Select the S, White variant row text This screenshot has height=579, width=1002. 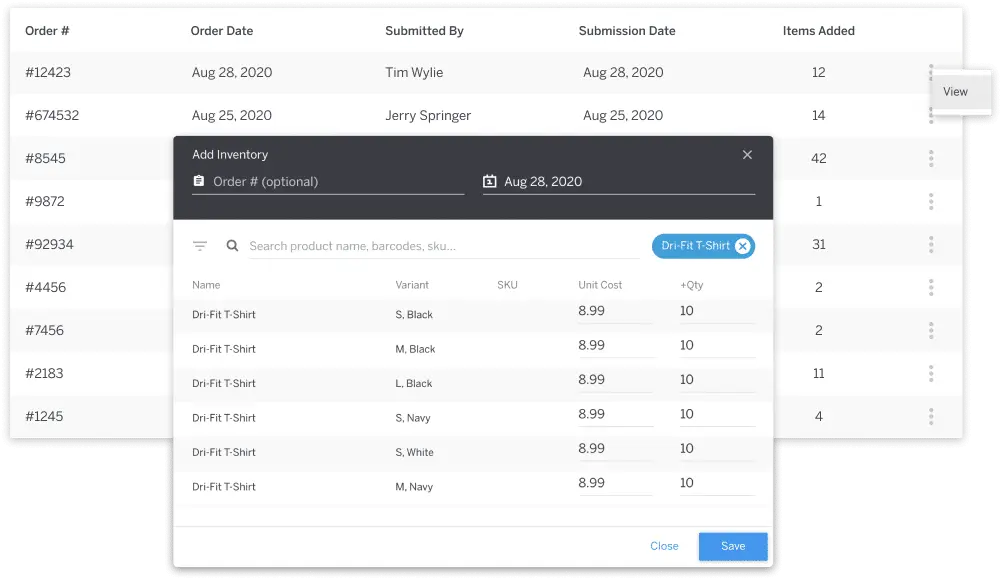[x=414, y=452]
